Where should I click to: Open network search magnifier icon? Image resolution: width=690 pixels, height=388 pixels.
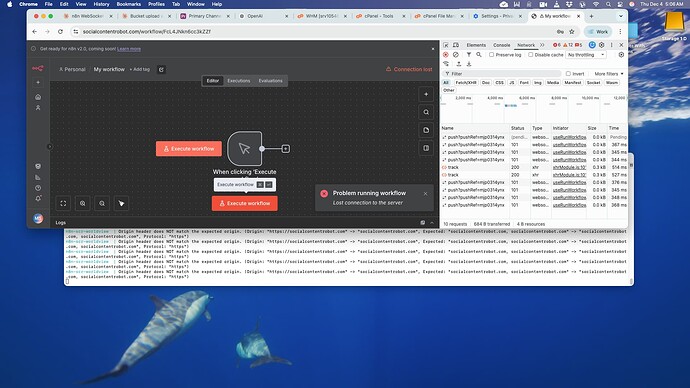(479, 55)
